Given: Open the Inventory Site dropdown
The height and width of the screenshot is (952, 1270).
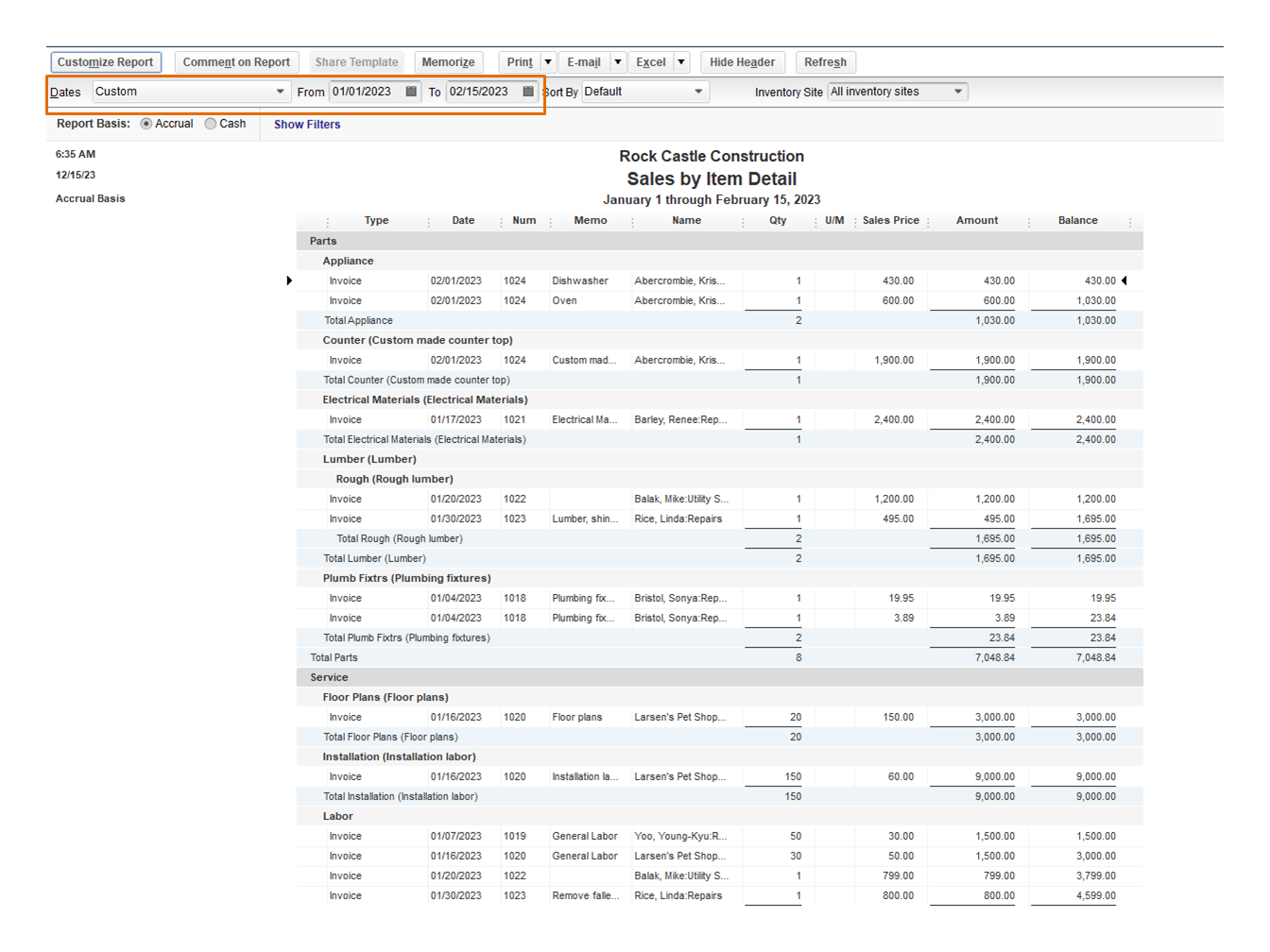Looking at the screenshot, I should point(957,92).
